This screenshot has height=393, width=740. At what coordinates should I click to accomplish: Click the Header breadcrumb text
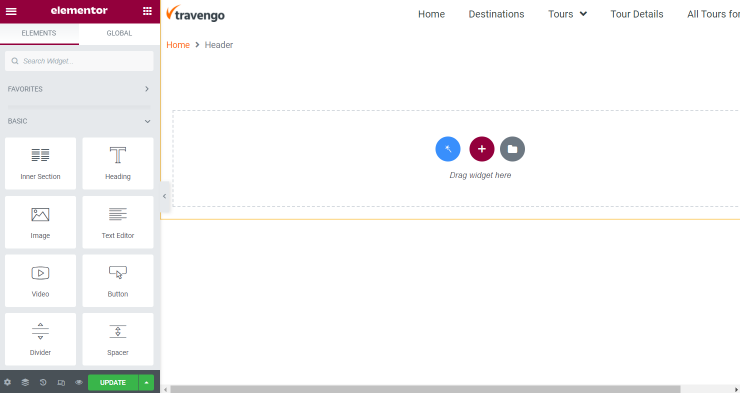tap(219, 45)
